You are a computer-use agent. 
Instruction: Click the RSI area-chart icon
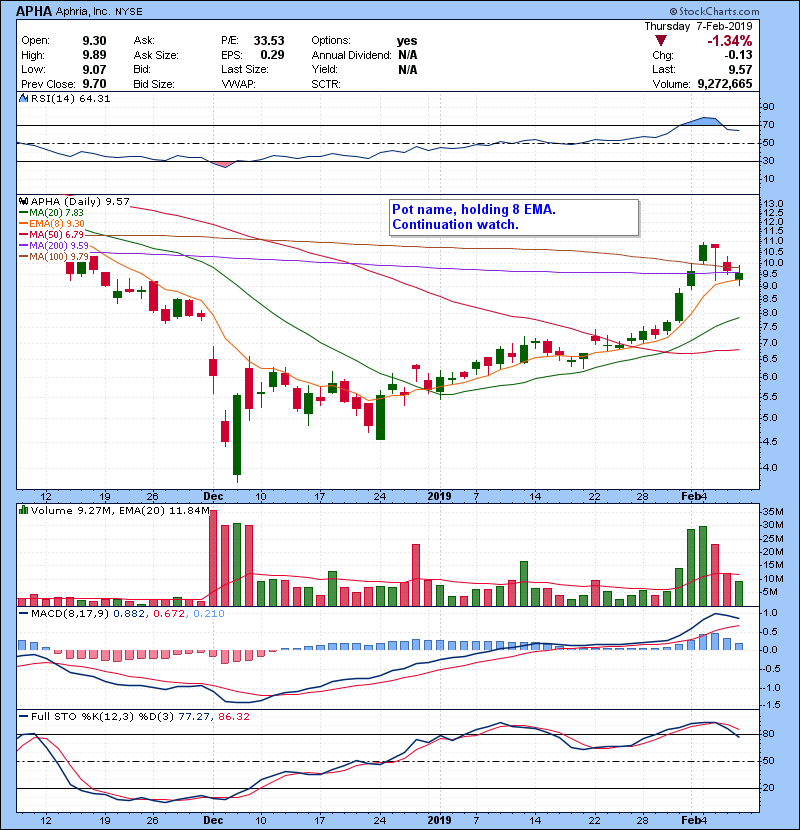[23, 98]
